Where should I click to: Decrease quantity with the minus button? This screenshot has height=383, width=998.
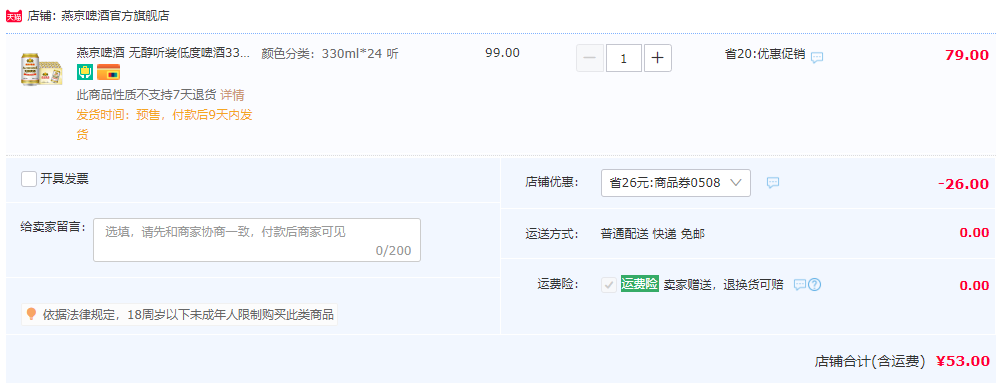click(x=589, y=59)
